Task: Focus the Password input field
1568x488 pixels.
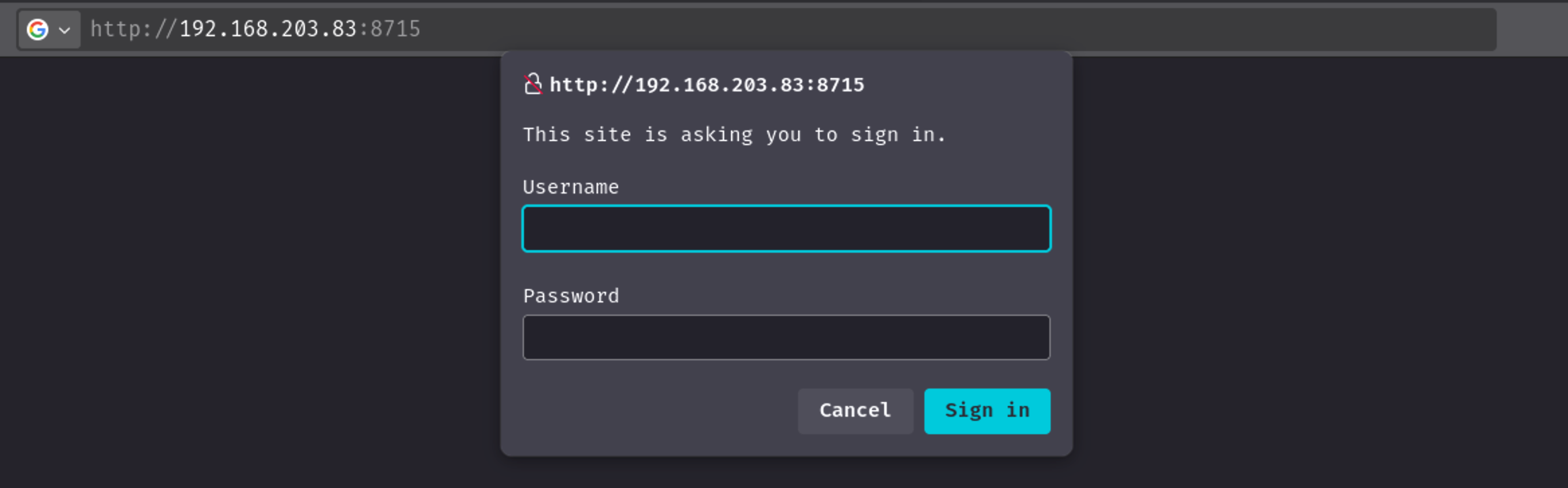Action: pos(786,337)
